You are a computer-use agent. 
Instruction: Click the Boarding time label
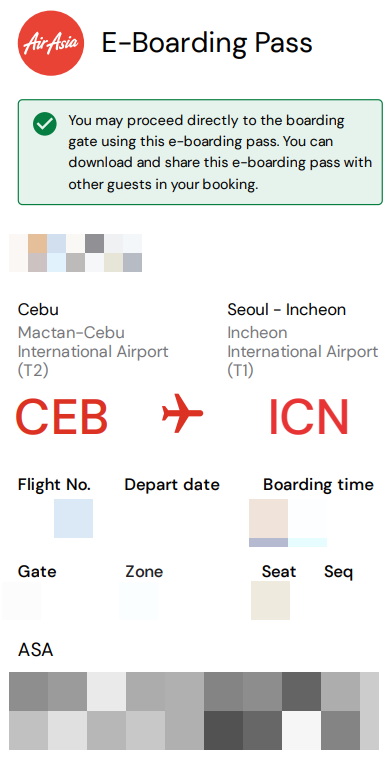pos(318,485)
